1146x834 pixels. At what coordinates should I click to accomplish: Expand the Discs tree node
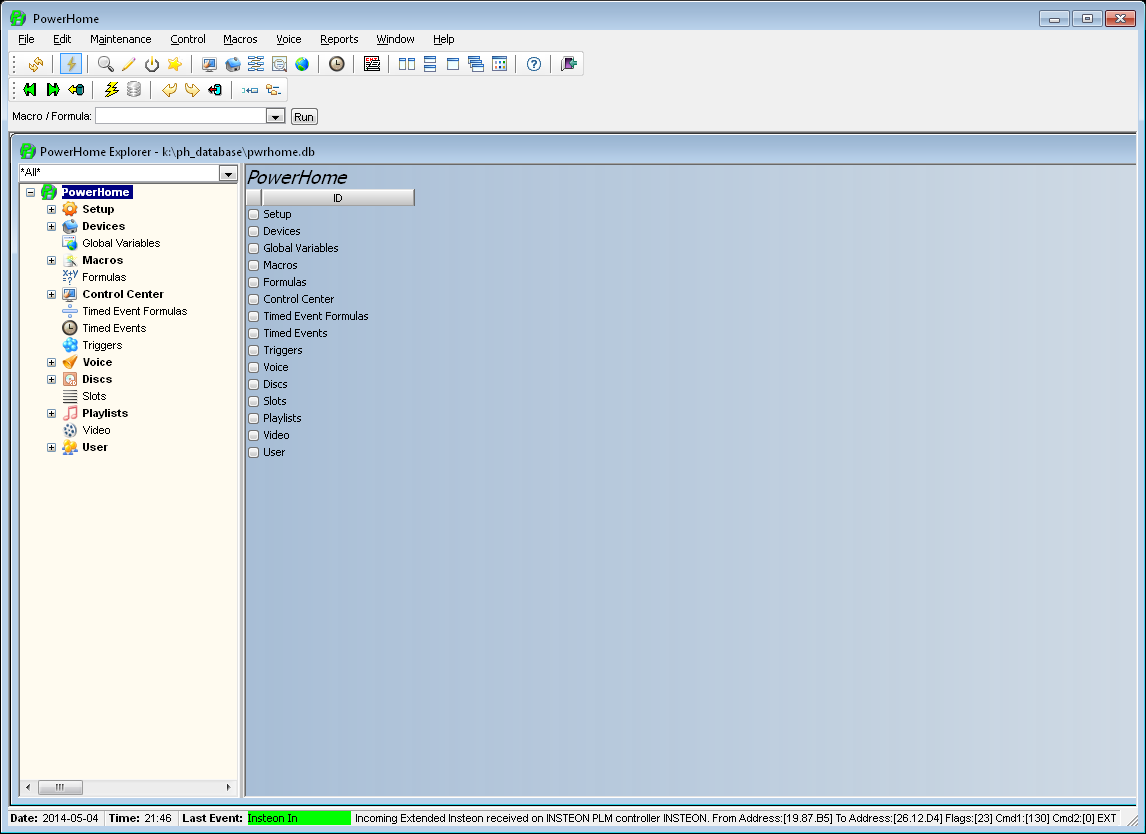(x=51, y=379)
